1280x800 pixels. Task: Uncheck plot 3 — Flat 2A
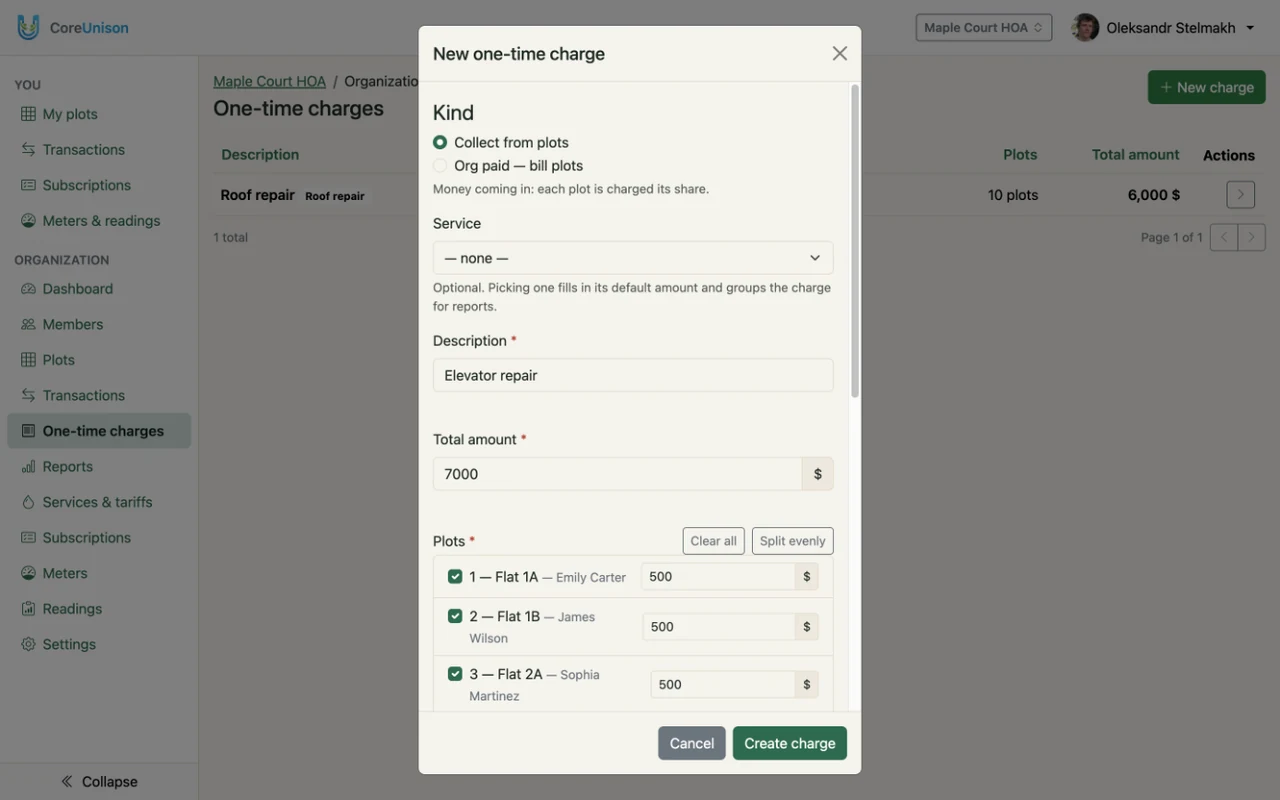pos(455,674)
